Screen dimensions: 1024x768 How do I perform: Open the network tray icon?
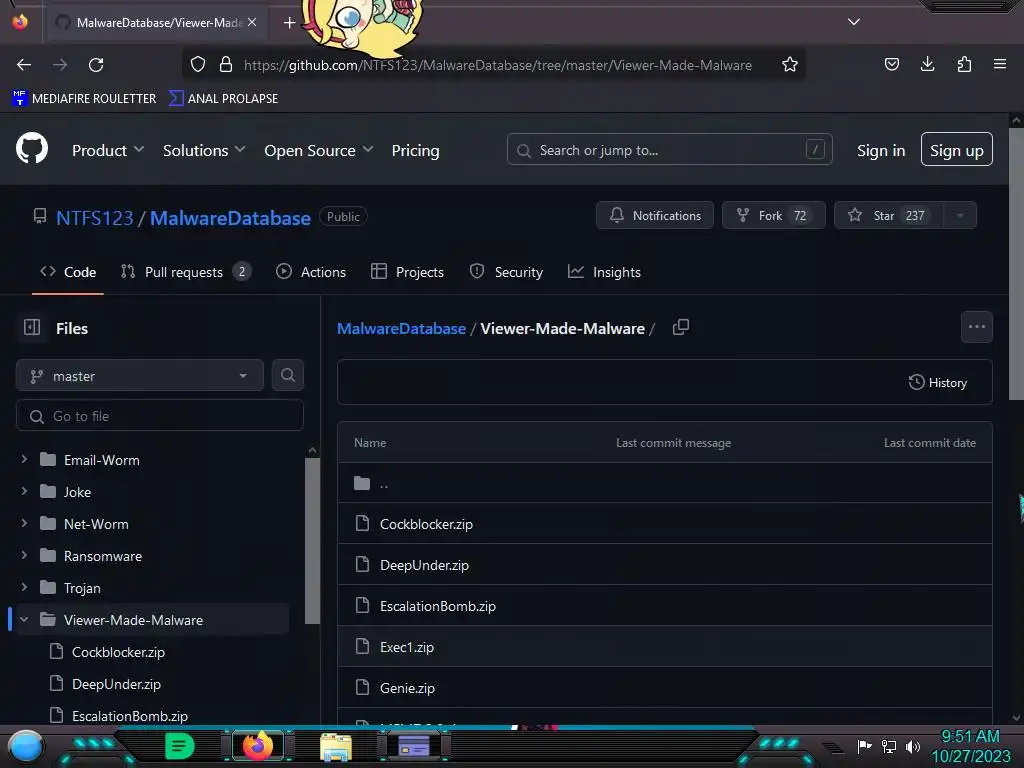point(888,746)
